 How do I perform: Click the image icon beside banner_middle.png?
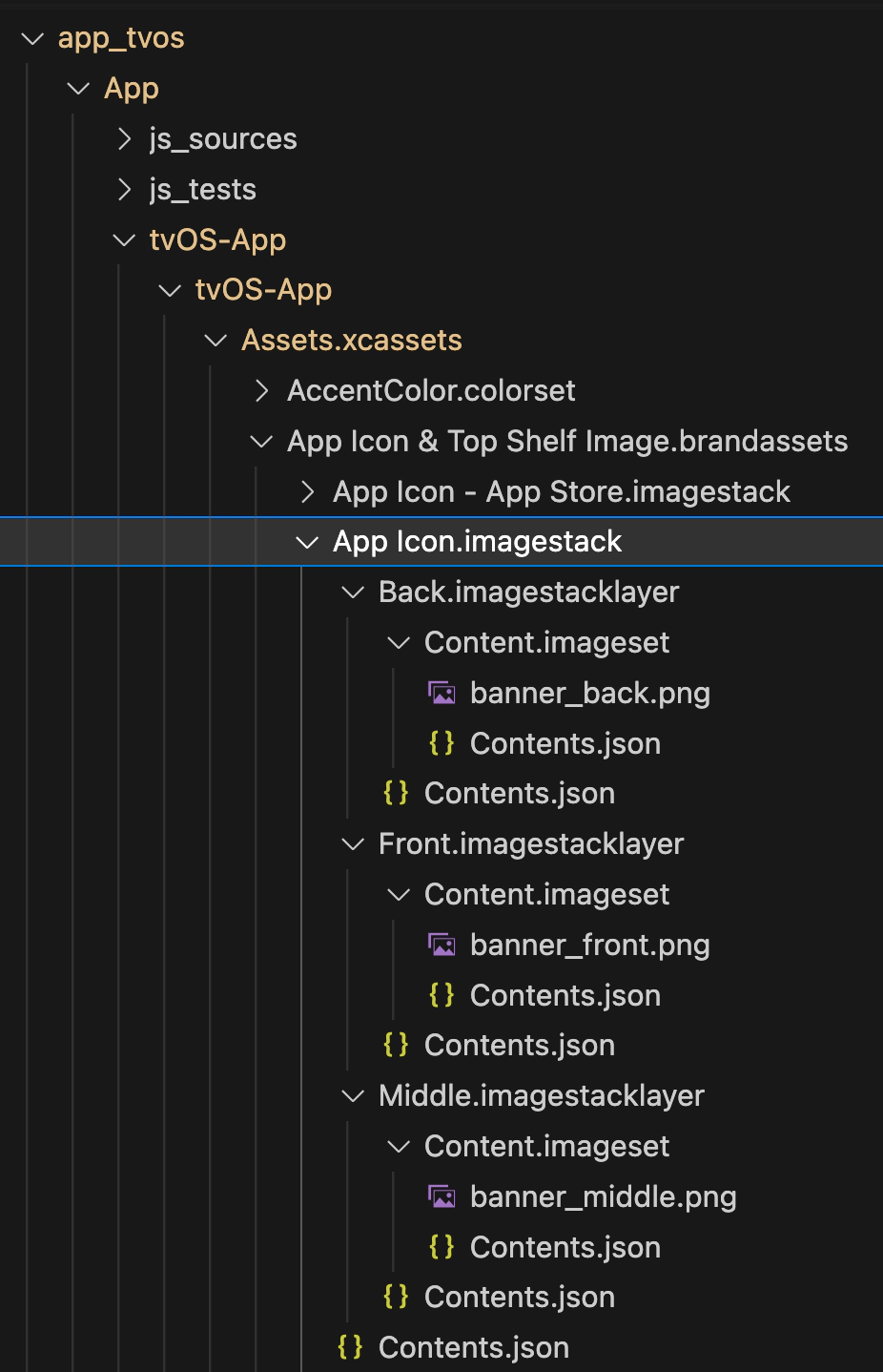[x=441, y=1197]
